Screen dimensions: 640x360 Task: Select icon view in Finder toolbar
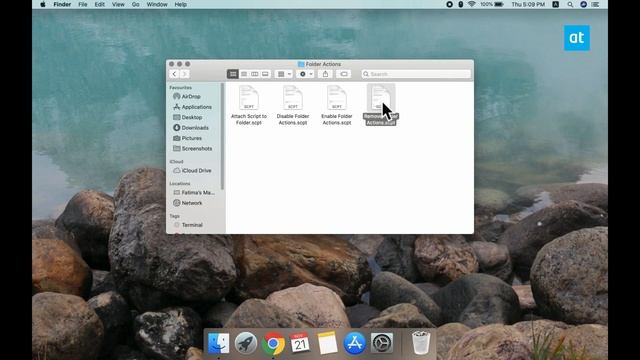[x=233, y=74]
